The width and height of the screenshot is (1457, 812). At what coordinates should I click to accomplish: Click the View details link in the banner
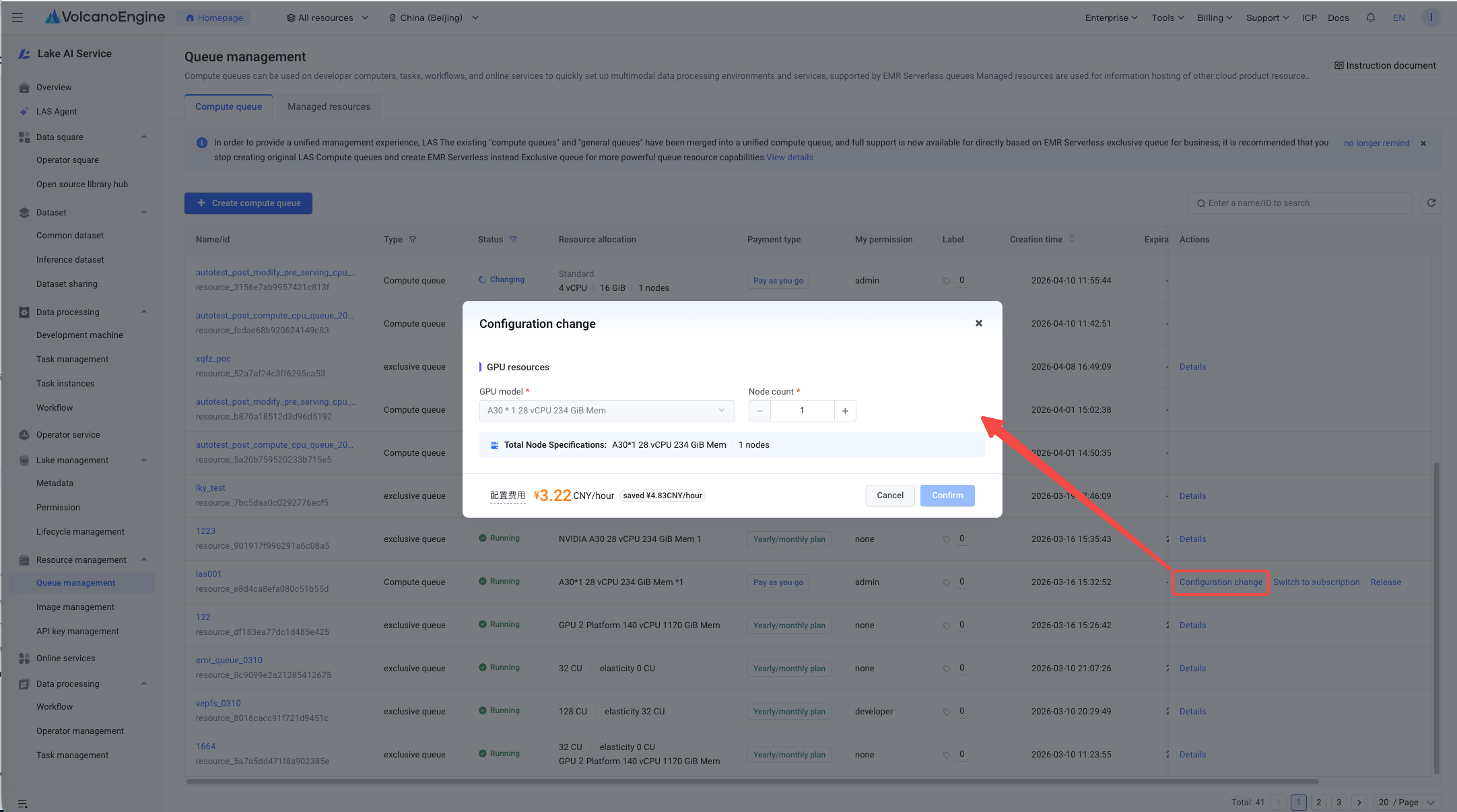pyautogui.click(x=790, y=158)
